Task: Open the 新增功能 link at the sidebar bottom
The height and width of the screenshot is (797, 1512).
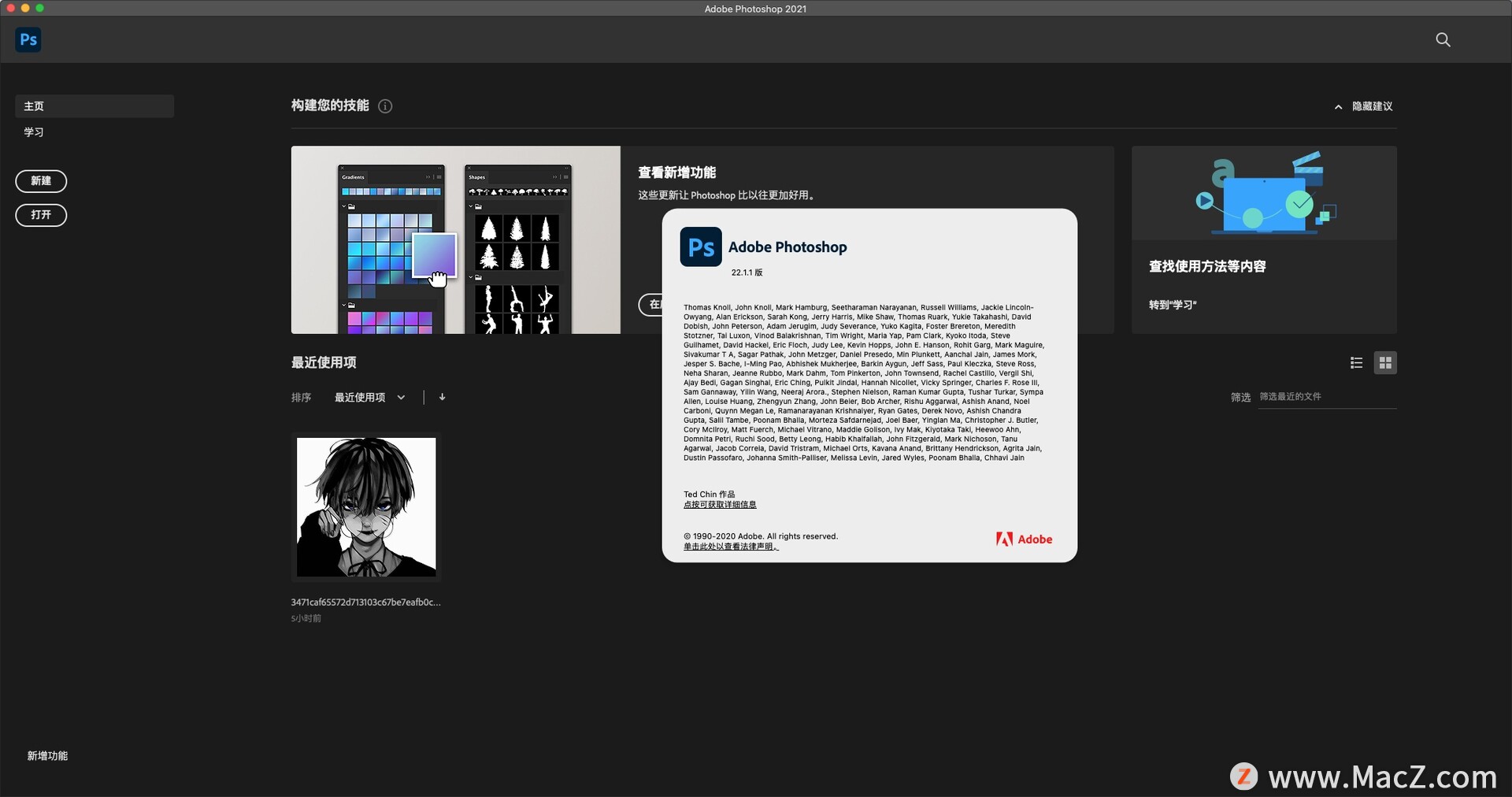Action: (47, 756)
